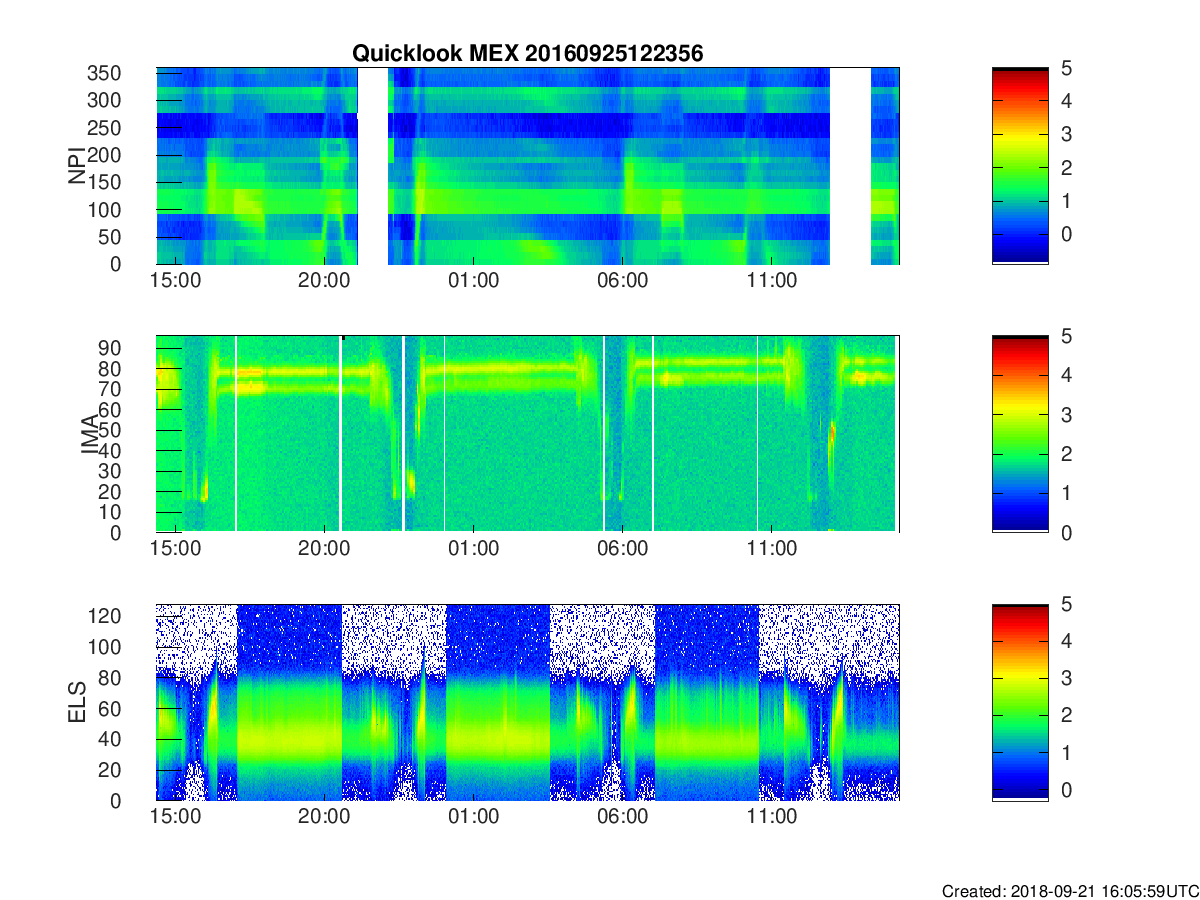Click the colorbar beside the ELS panel
Viewport: 1200px width, 900px height.
coord(1020,702)
